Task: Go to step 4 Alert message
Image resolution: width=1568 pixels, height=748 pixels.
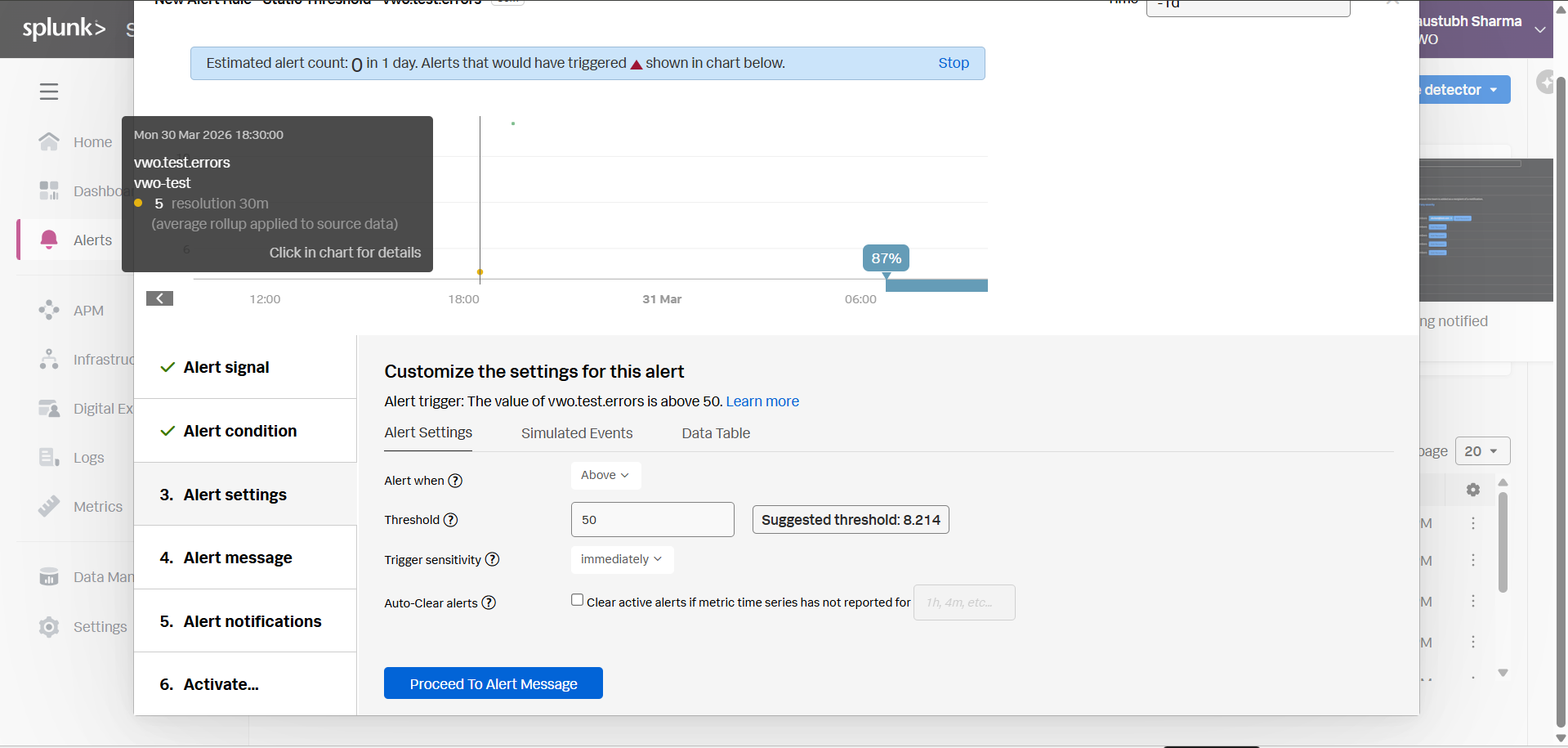Action: point(245,558)
